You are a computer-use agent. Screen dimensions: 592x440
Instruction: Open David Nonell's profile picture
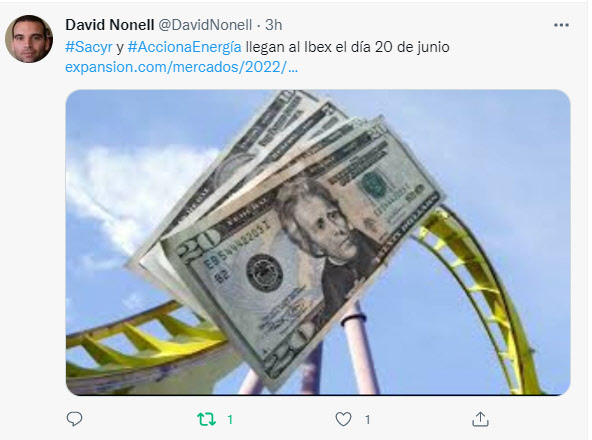tap(29, 39)
